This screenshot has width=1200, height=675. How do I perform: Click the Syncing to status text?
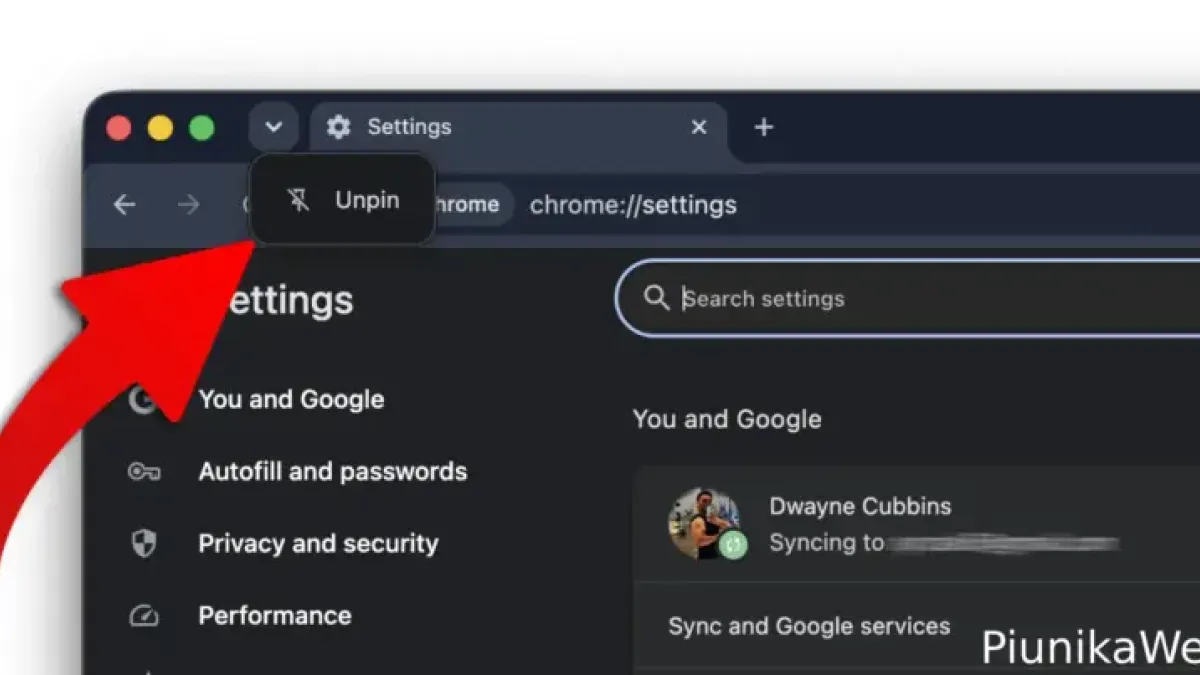(x=827, y=543)
